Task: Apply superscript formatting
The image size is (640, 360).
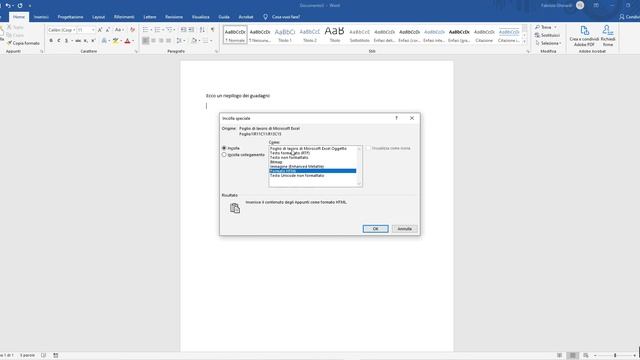Action: tap(93, 41)
